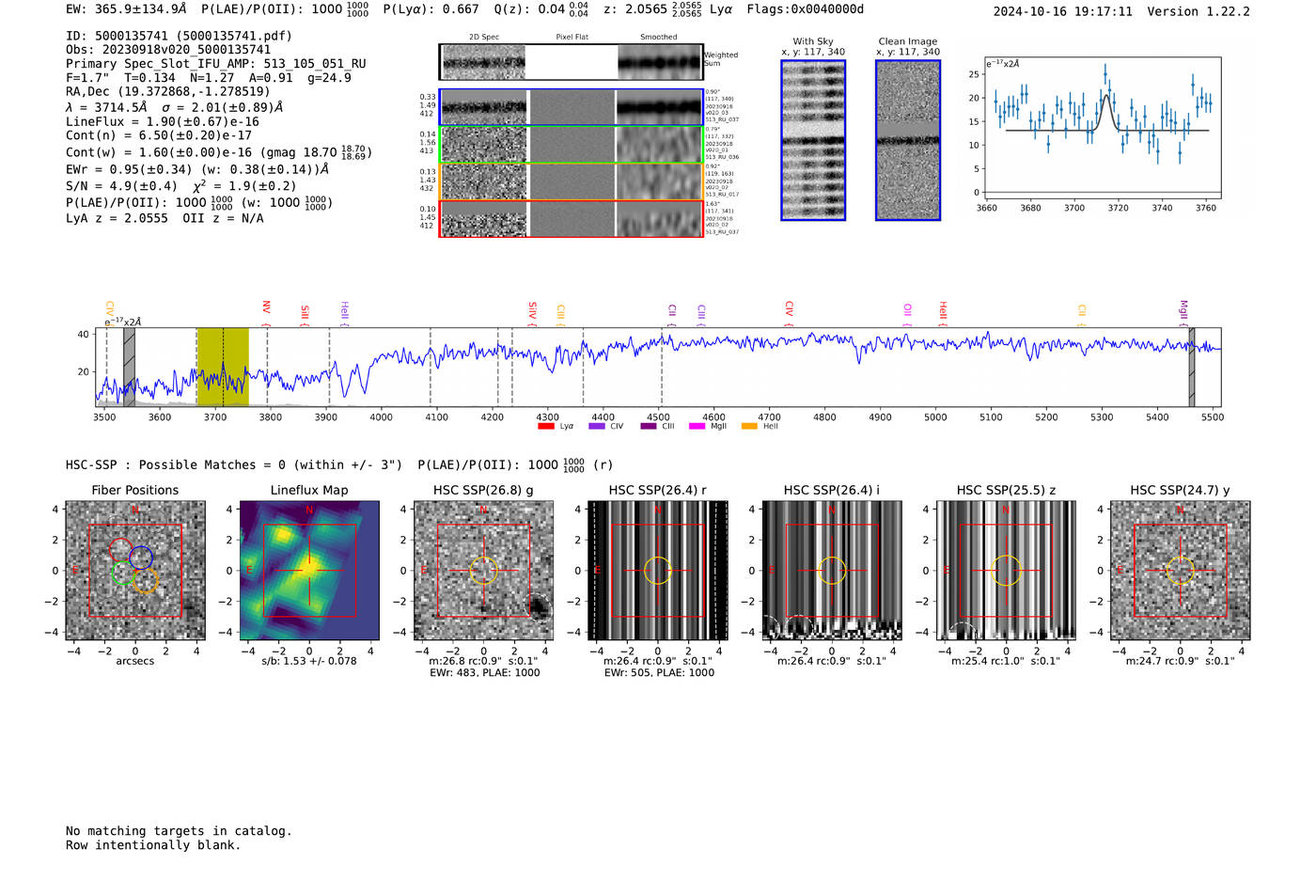Select the green-framed fiber 2D spec row
The height and width of the screenshot is (896, 1316).
tap(571, 145)
